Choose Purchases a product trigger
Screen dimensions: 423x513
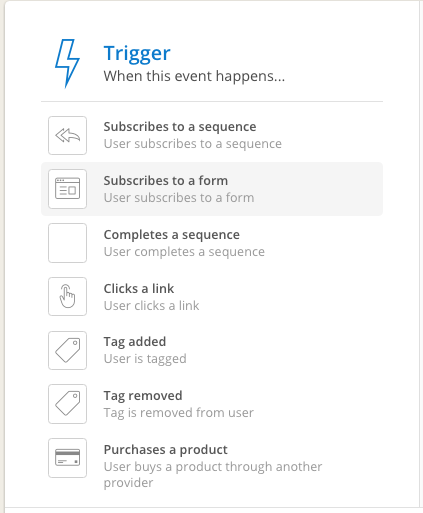(x=212, y=465)
